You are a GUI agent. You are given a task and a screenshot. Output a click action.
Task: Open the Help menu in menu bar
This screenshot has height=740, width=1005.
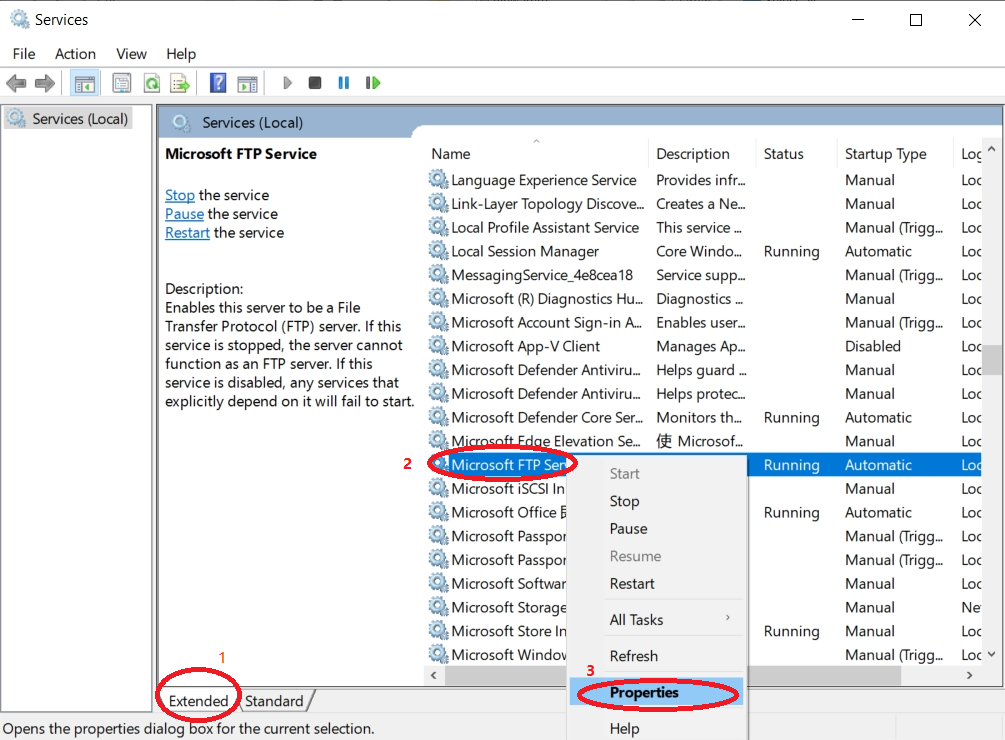click(181, 54)
